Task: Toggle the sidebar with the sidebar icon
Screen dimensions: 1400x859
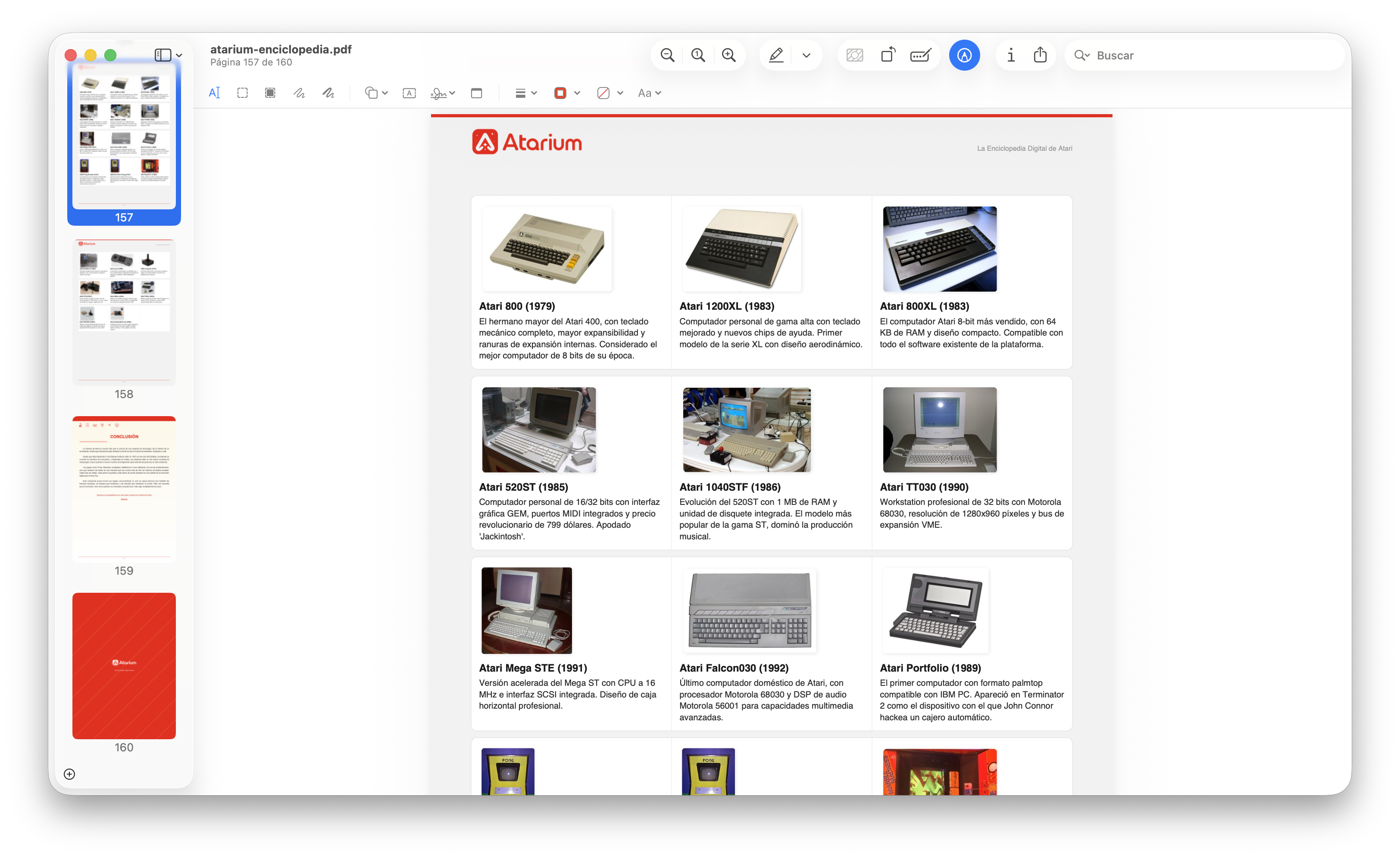Action: (x=162, y=55)
